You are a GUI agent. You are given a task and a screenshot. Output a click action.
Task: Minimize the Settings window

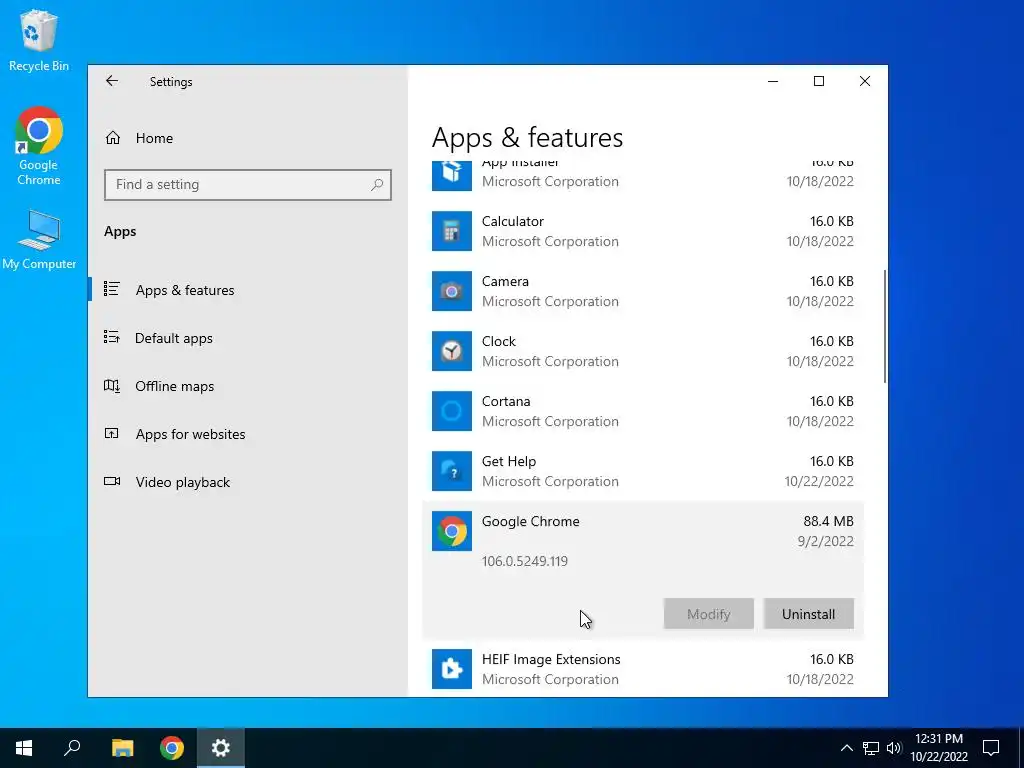pyautogui.click(x=773, y=81)
